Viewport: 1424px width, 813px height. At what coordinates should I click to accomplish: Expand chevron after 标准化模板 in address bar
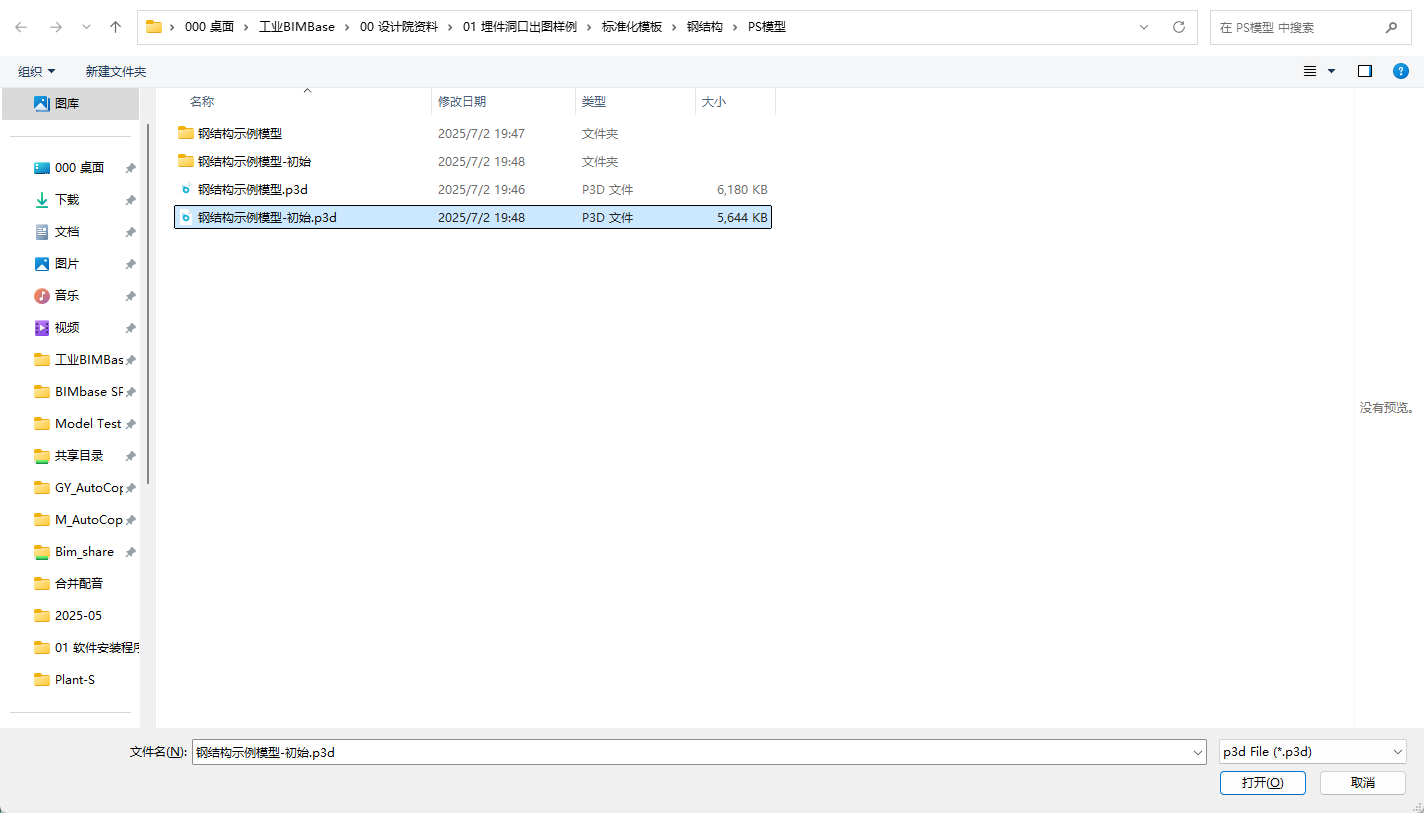(674, 27)
